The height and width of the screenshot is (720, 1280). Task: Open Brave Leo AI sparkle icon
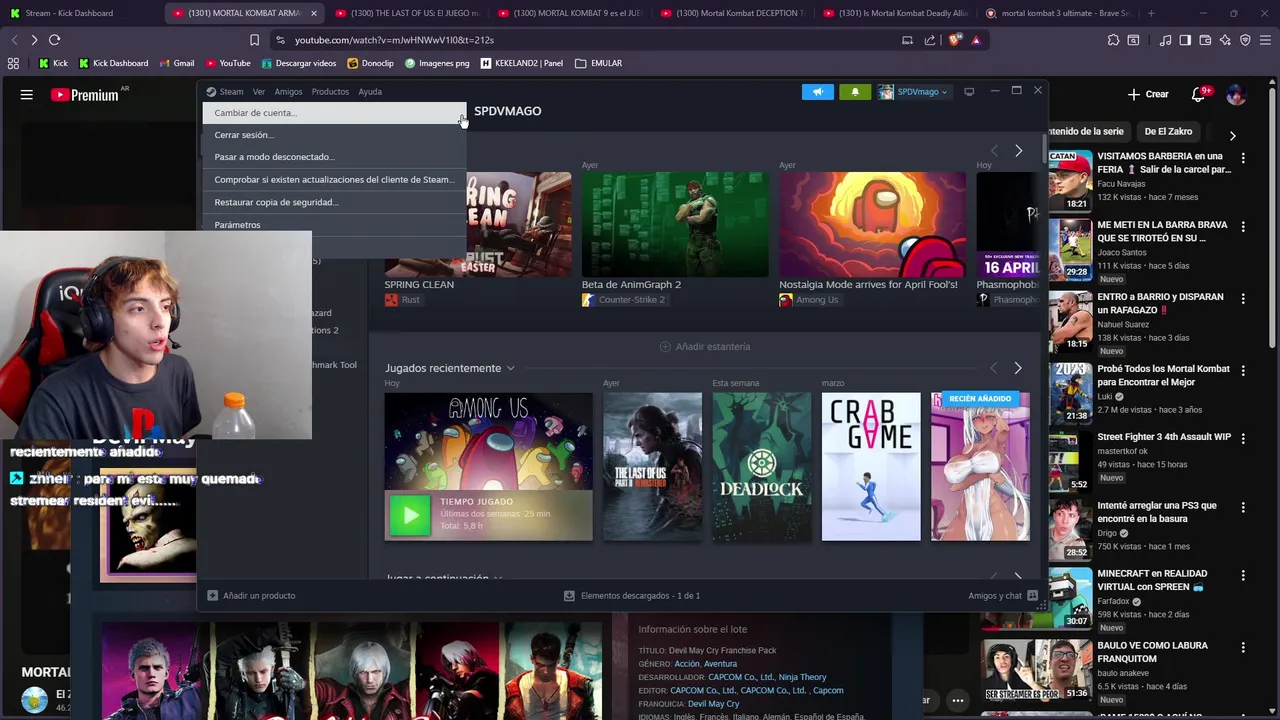1225,40
